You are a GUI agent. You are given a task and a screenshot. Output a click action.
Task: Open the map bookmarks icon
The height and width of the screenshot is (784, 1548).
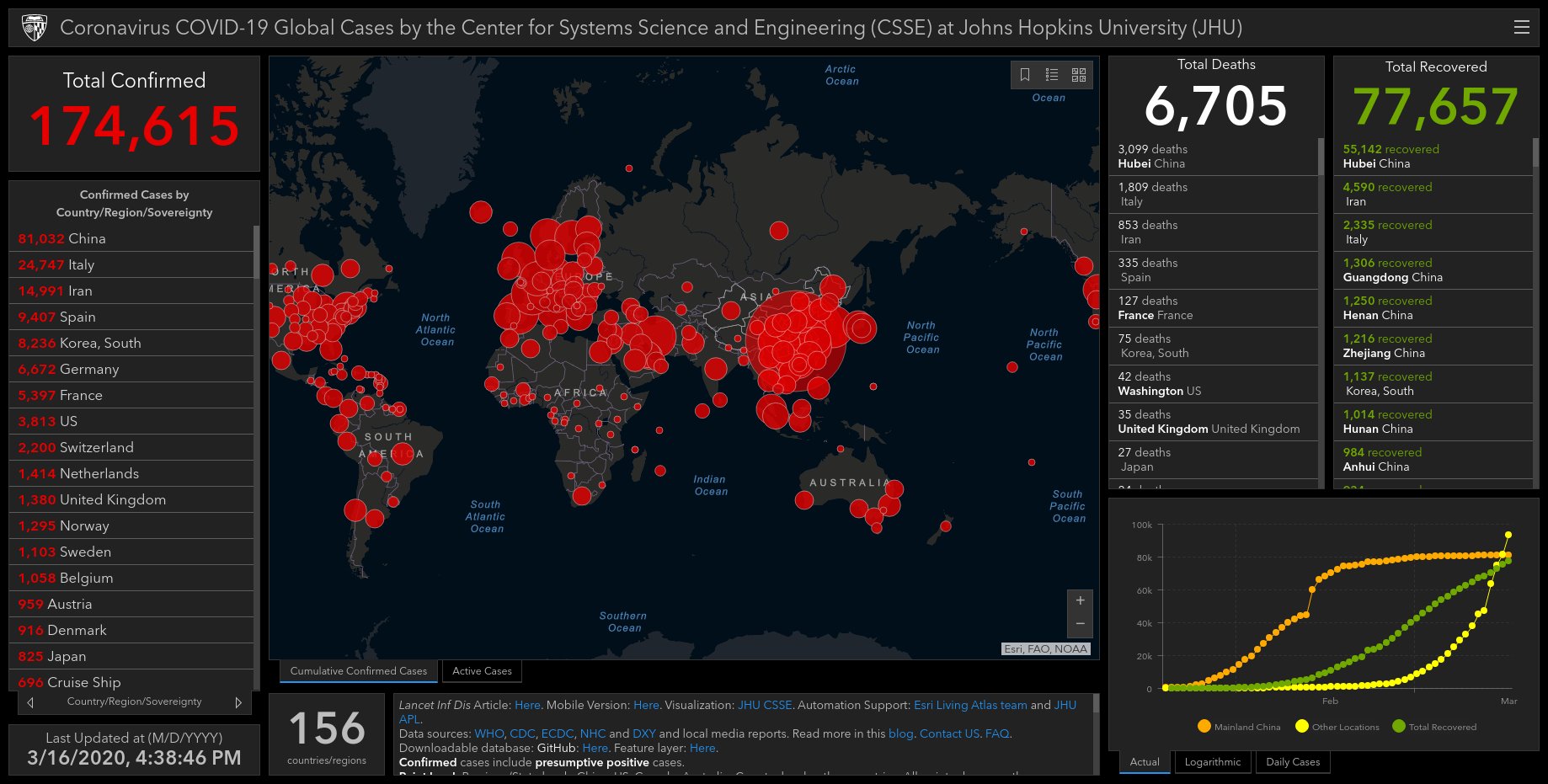tap(1025, 75)
